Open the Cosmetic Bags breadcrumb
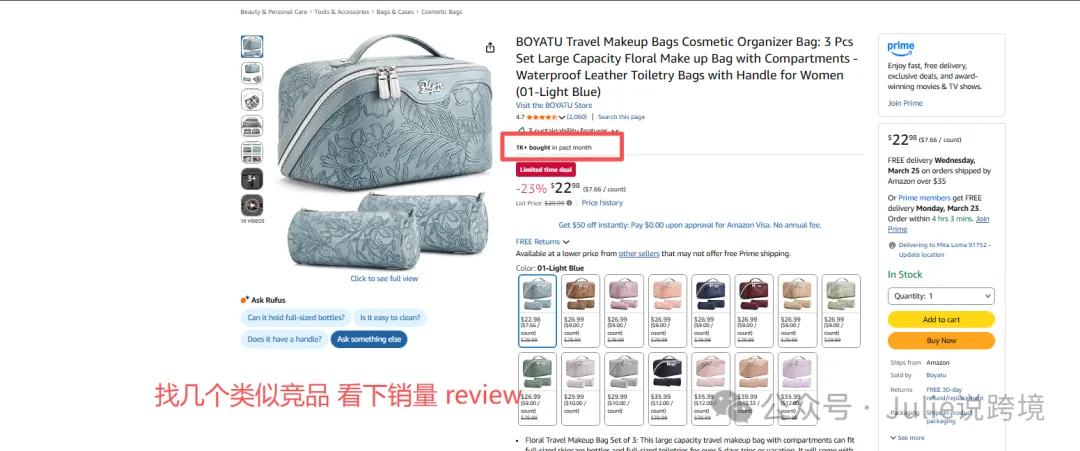Viewport: 1080px width, 451px height. point(442,12)
